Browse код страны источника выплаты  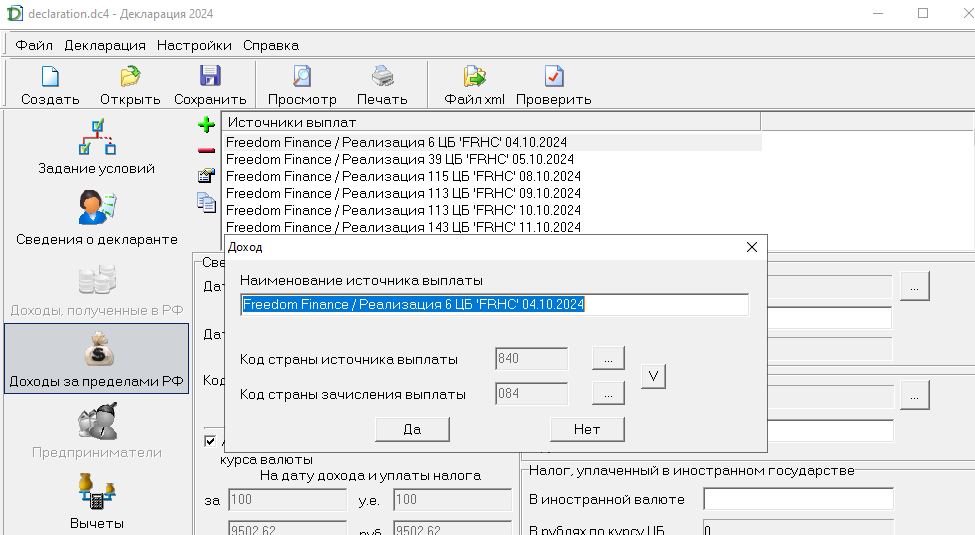point(608,359)
